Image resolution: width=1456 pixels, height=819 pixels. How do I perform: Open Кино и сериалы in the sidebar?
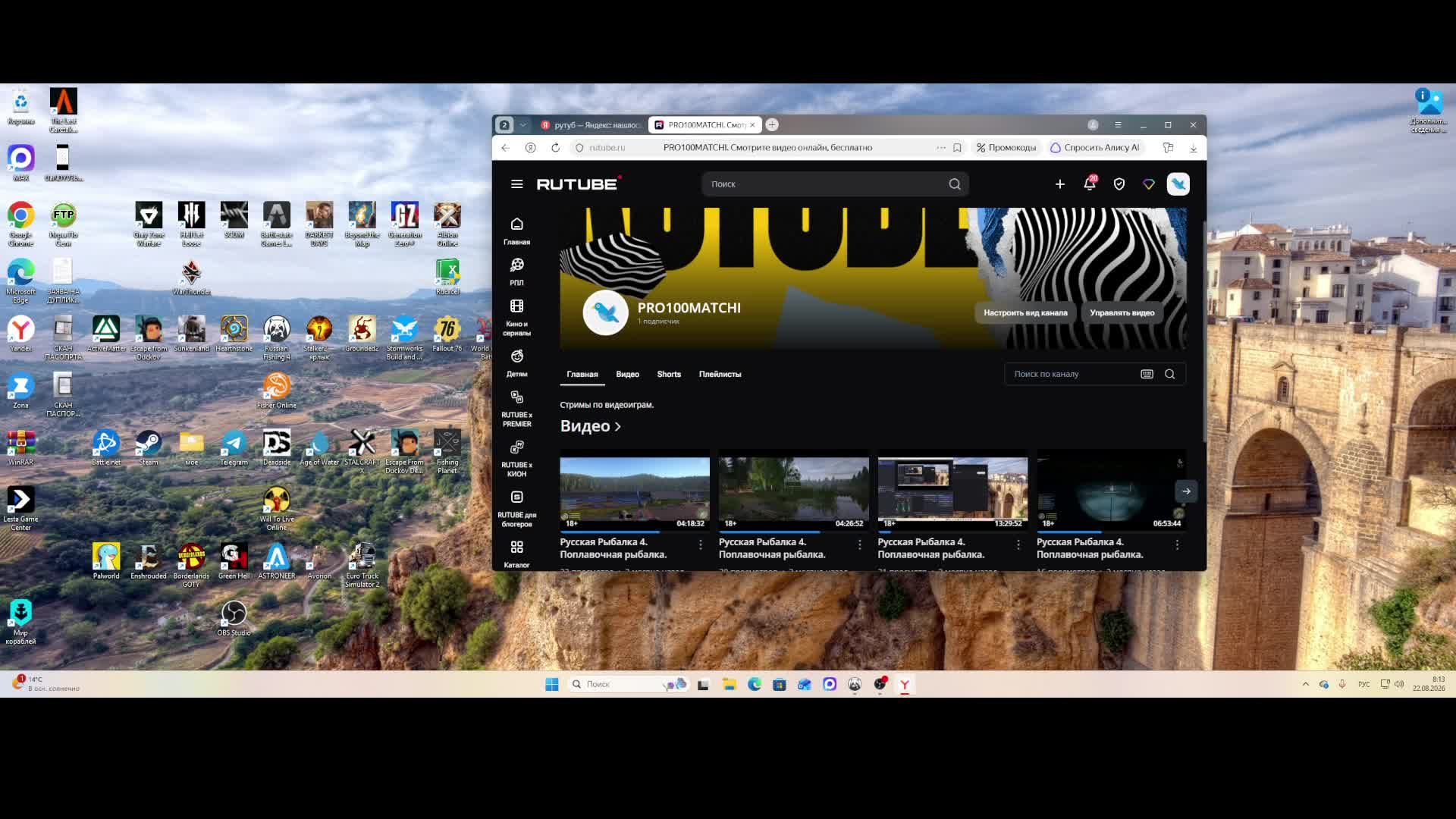pos(517,318)
